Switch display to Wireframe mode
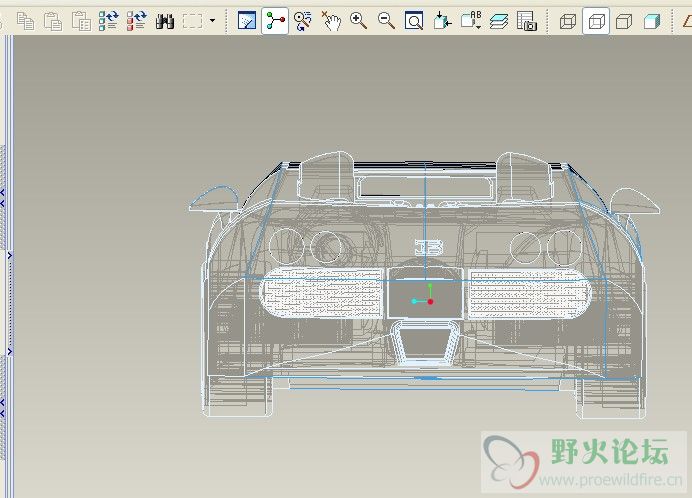This screenshot has width=692, height=498. pyautogui.click(x=568, y=21)
